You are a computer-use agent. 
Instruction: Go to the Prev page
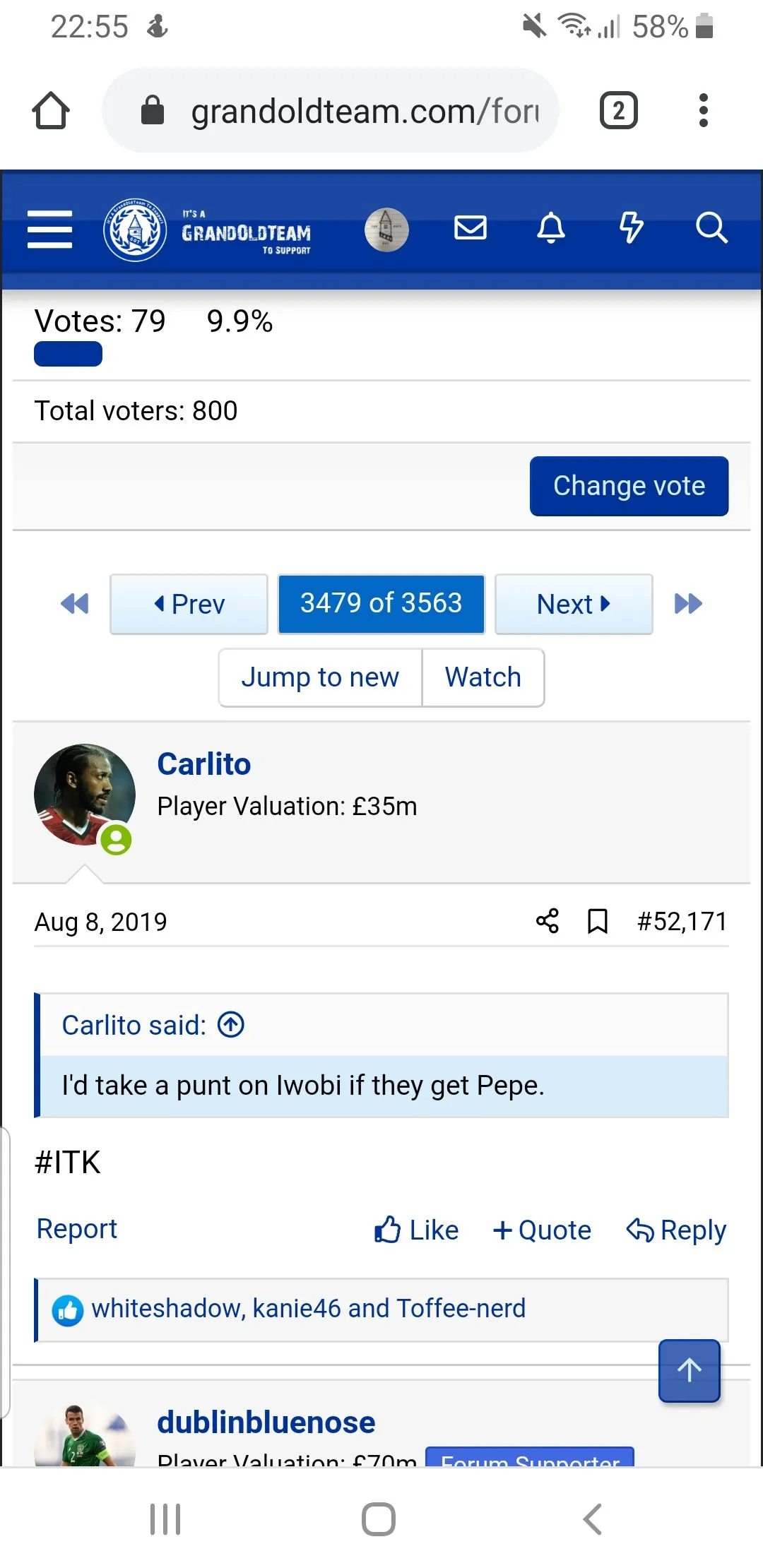tap(189, 604)
